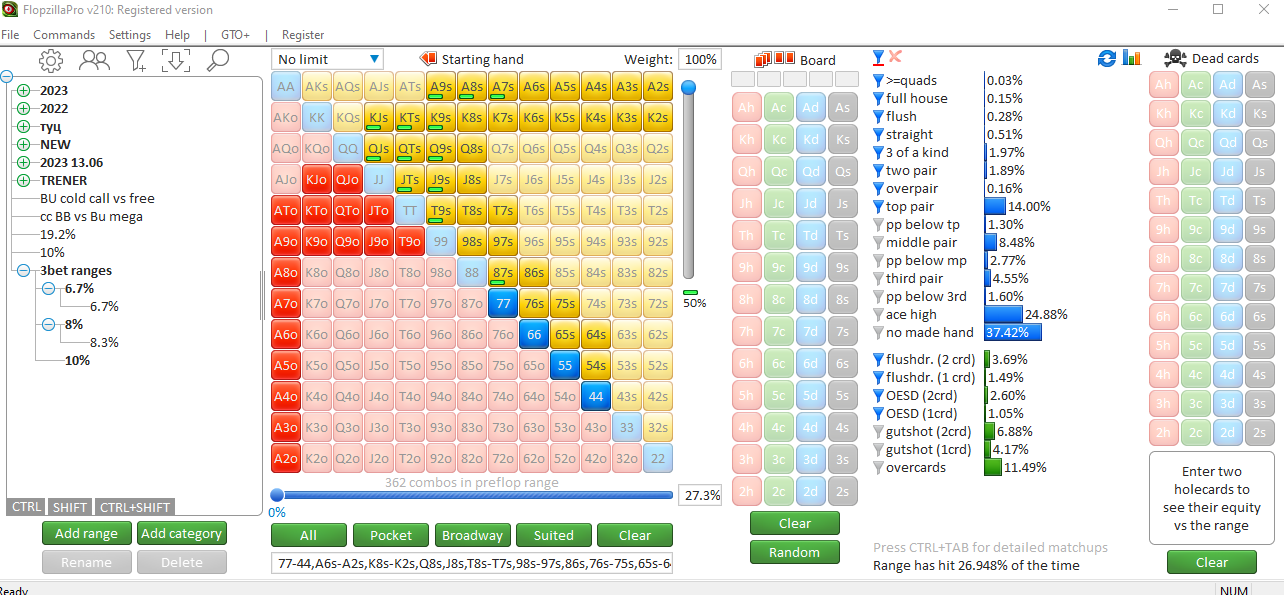Click the range text field starting 77-44
The height and width of the screenshot is (595, 1284).
tap(472, 564)
